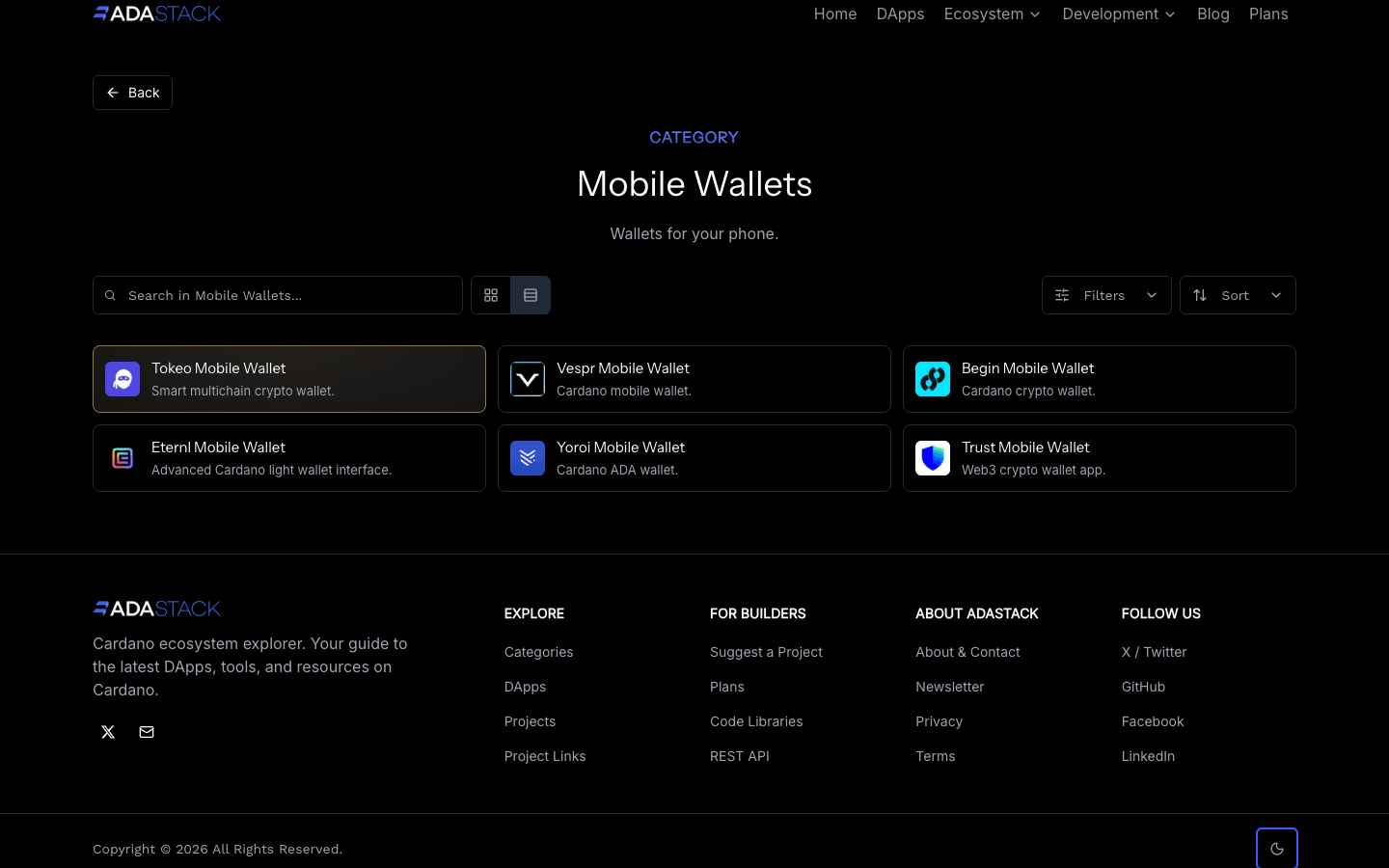Open the Blog page from the navbar
Viewport: 1389px width, 868px height.
tap(1213, 14)
